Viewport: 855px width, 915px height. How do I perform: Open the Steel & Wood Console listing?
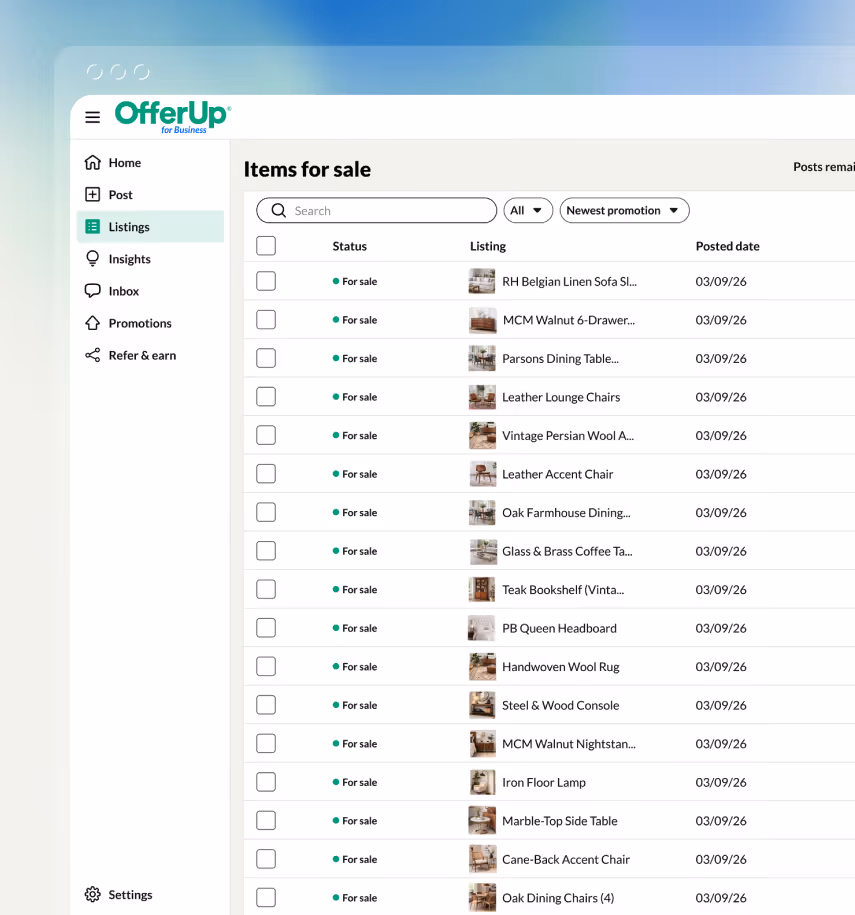[561, 705]
